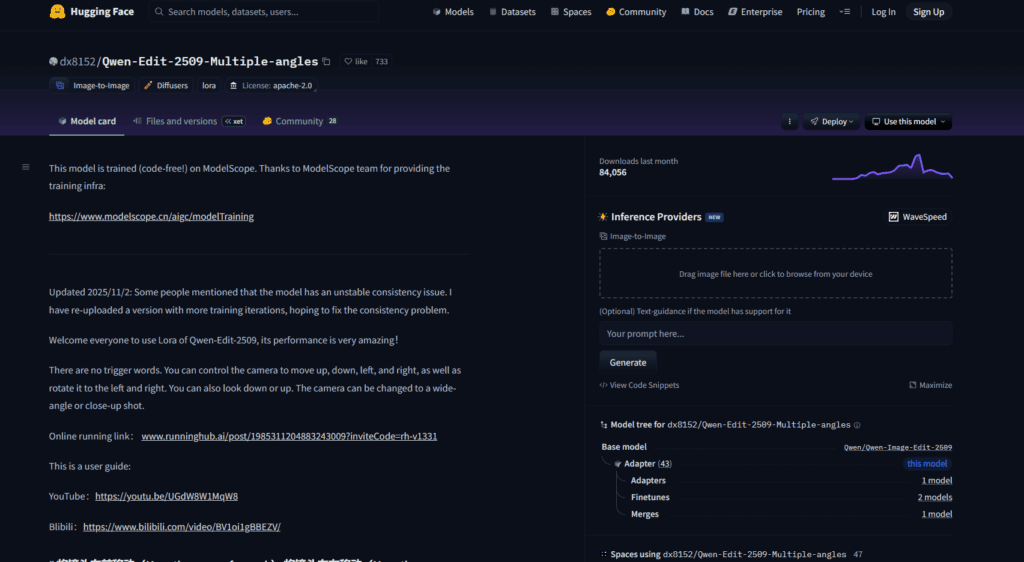1024x562 pixels.
Task: Open Enterprise in the top navigation
Action: [x=755, y=12]
